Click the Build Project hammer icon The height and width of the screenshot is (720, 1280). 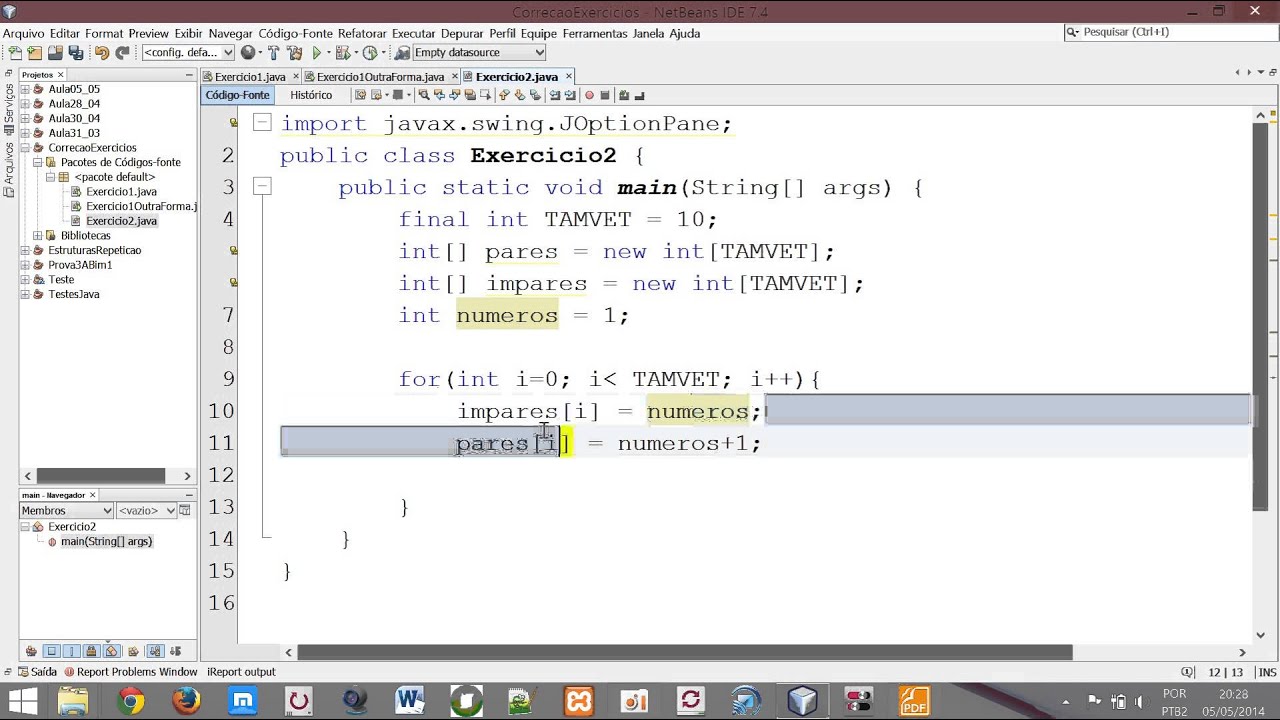(x=273, y=52)
